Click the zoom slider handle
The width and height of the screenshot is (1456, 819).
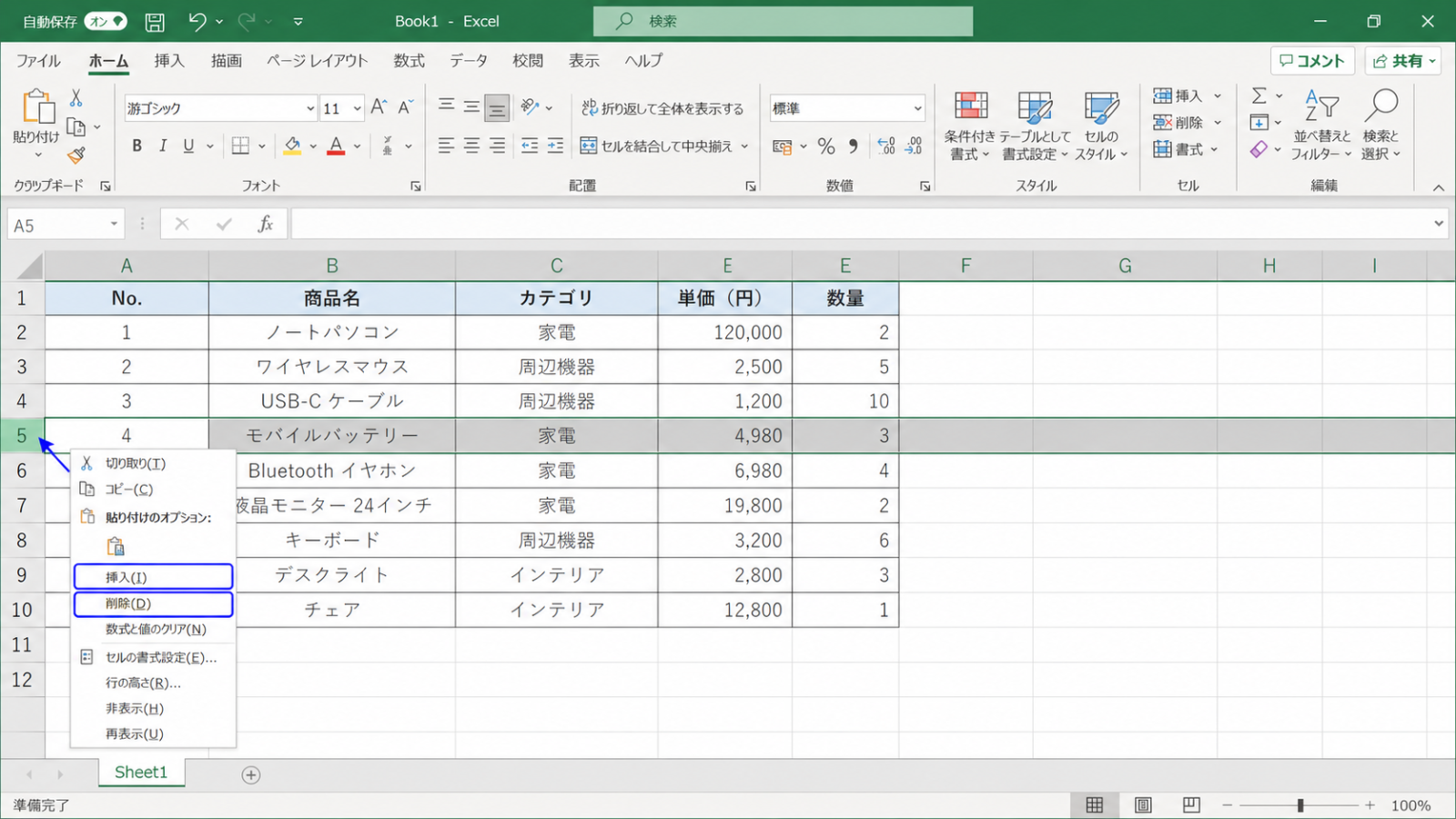pos(1300,805)
